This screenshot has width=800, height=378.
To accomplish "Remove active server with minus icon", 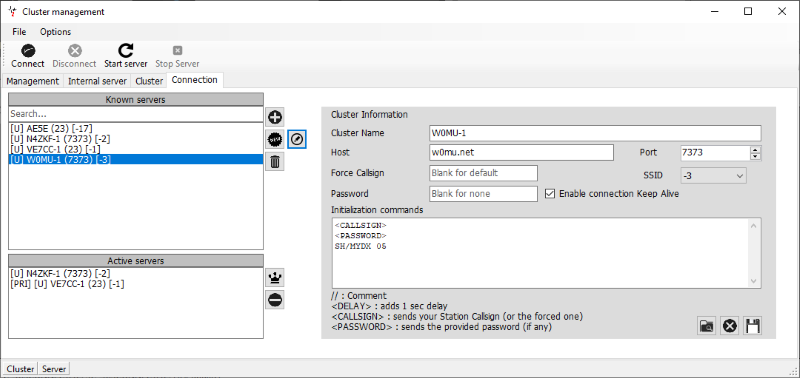I will click(274, 300).
